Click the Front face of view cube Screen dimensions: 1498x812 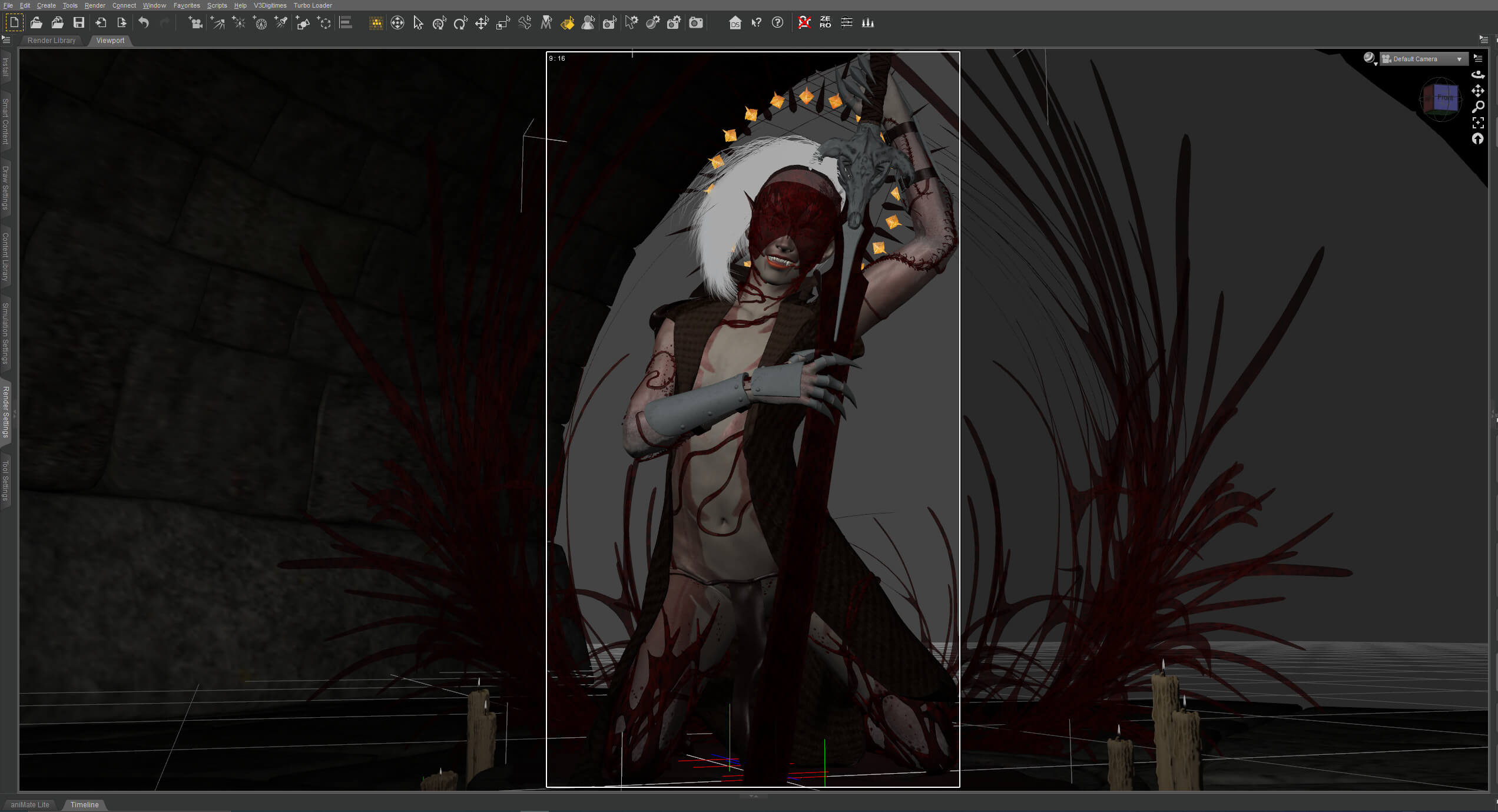pyautogui.click(x=1444, y=98)
